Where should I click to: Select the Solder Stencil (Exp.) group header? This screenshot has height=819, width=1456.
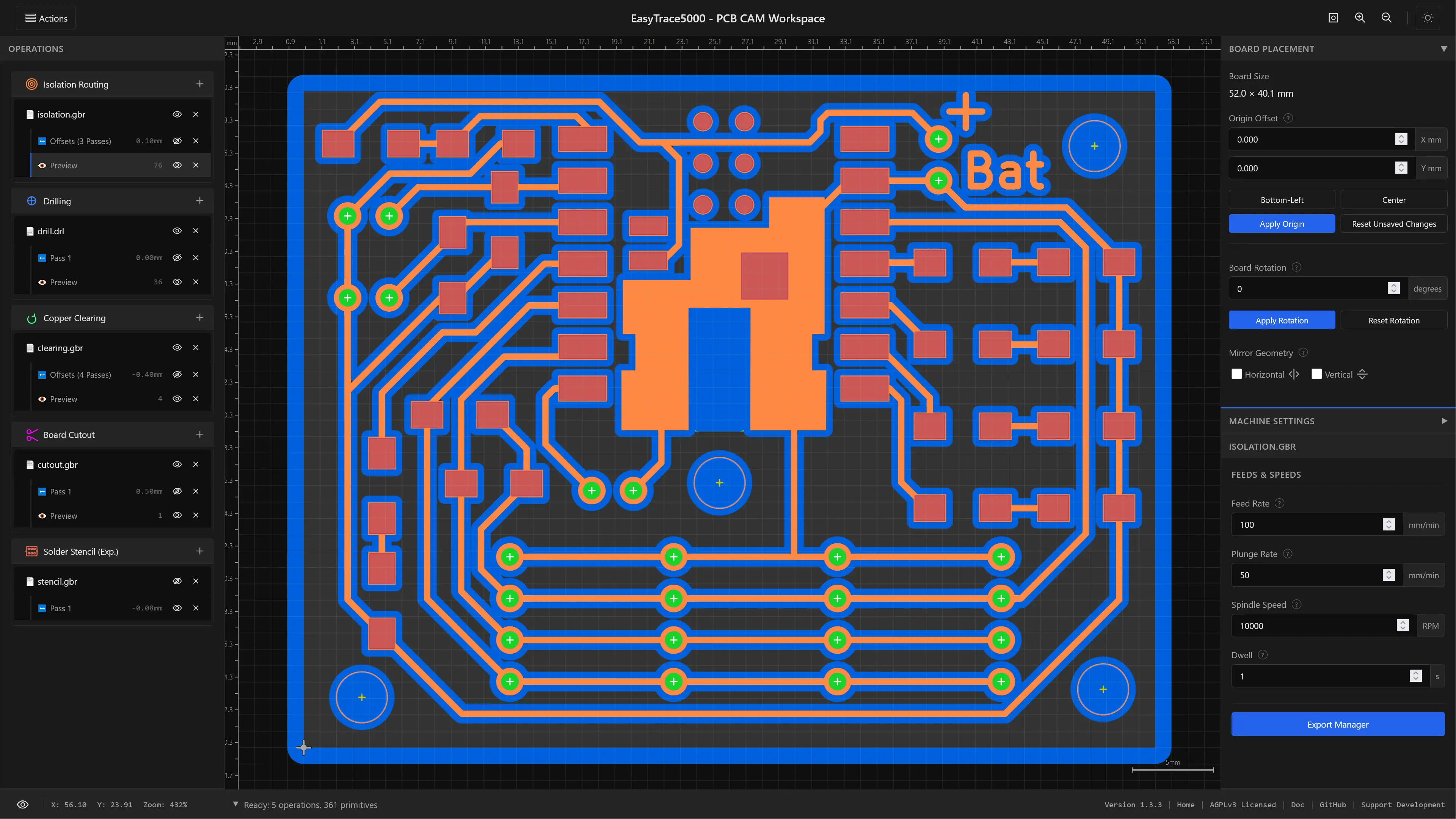(x=112, y=551)
